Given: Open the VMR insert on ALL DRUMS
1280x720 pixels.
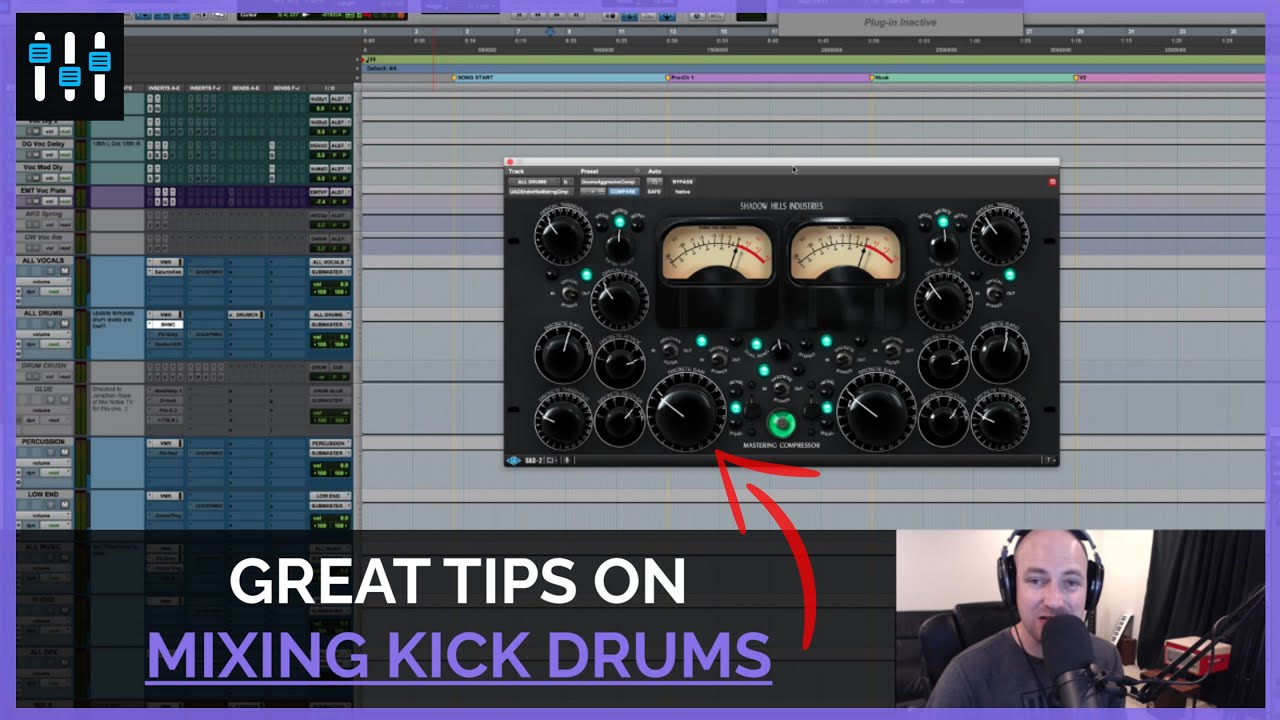Looking at the screenshot, I should point(165,314).
